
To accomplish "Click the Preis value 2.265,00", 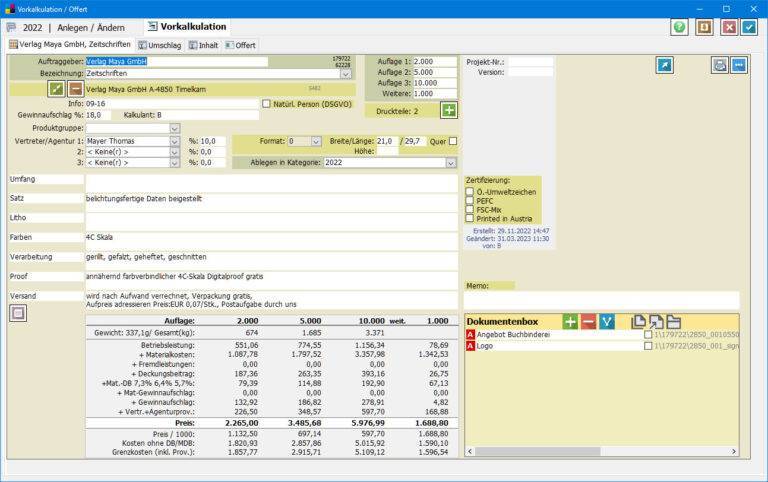I will [242, 423].
